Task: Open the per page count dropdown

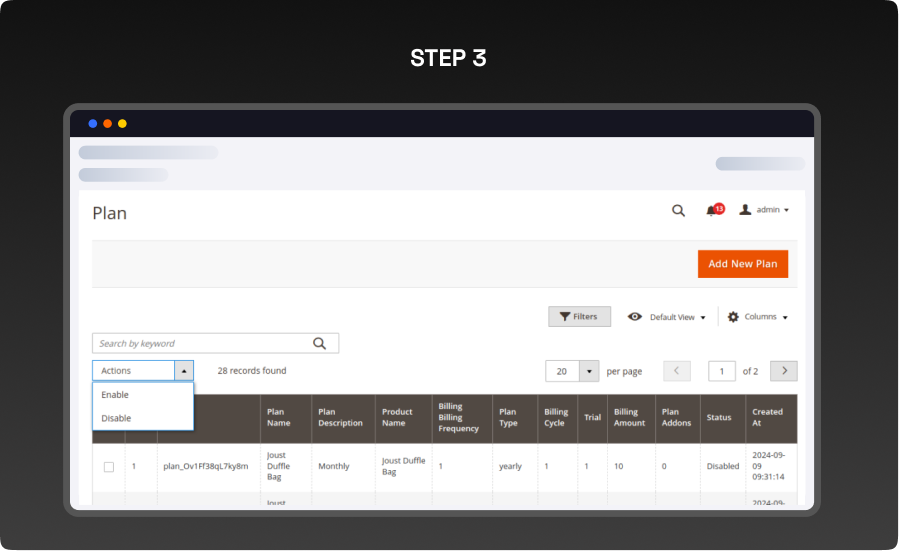Action: click(x=589, y=371)
